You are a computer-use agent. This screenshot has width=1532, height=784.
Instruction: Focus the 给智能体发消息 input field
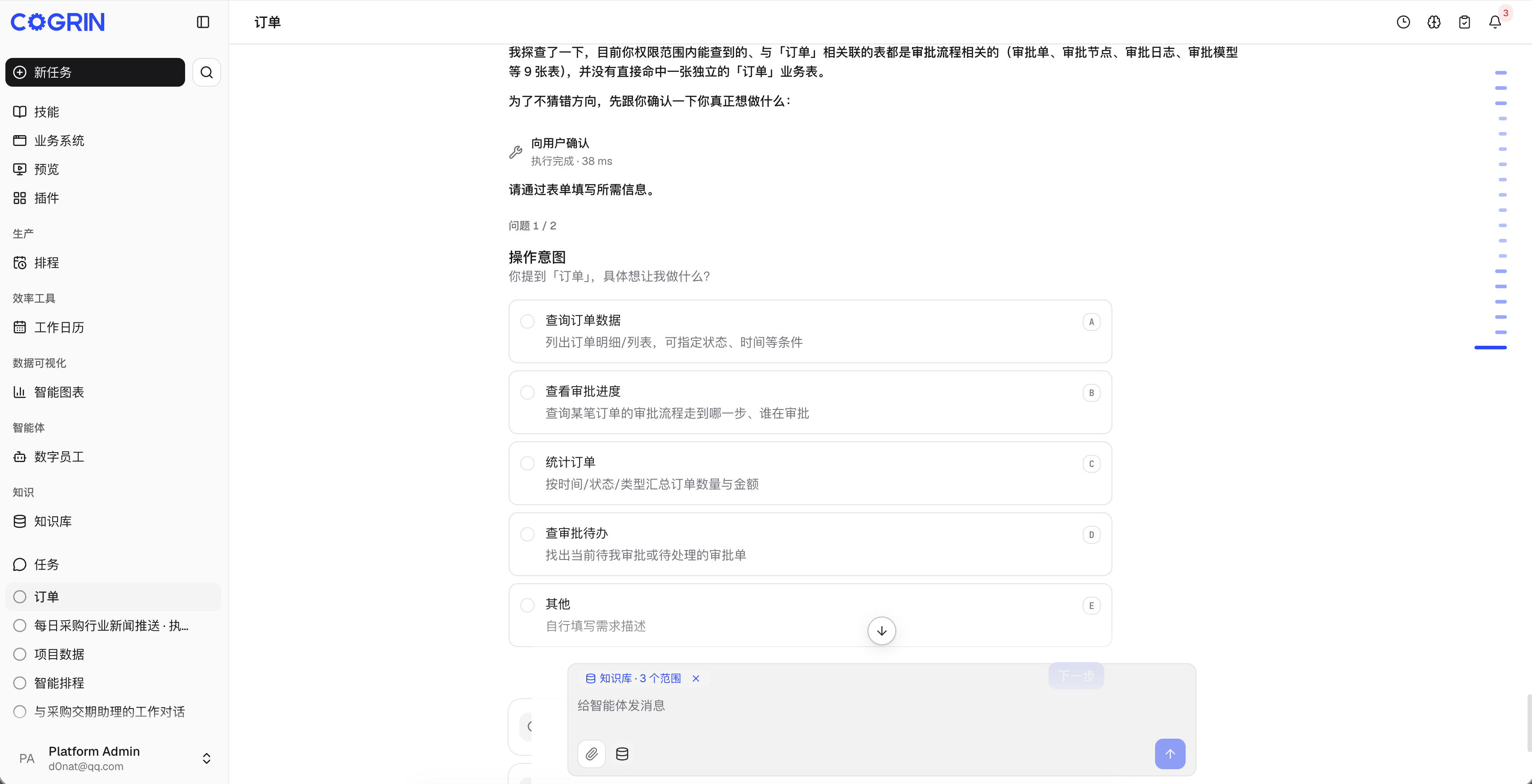click(x=881, y=705)
